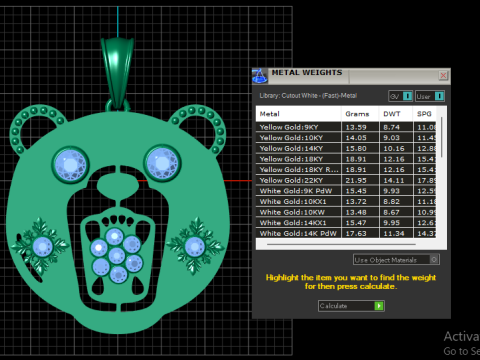Select the bear's right eye gemstone
The image size is (480, 360).
pos(162,163)
